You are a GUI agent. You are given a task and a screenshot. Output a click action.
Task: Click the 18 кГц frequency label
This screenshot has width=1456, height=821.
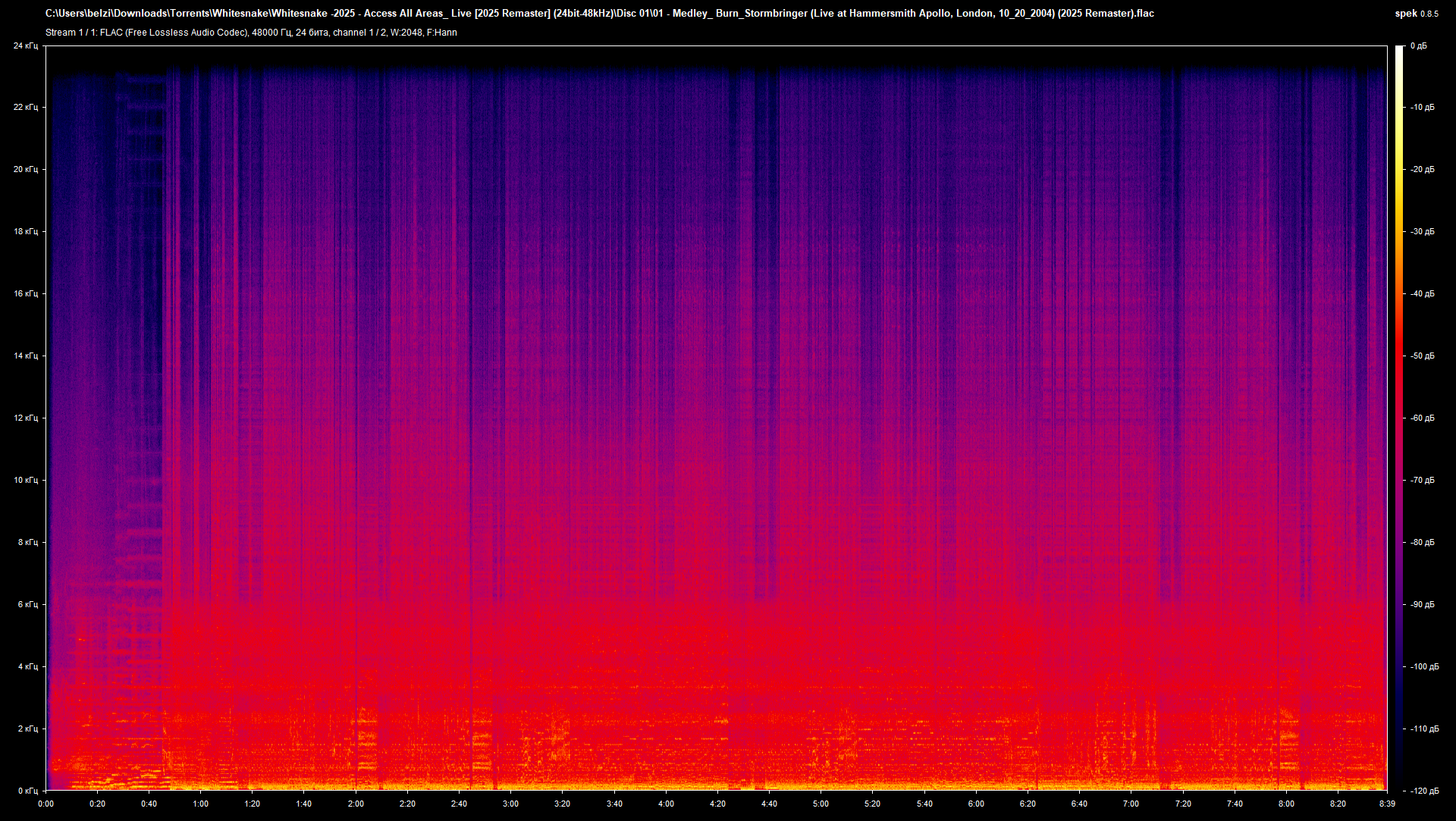(26, 232)
